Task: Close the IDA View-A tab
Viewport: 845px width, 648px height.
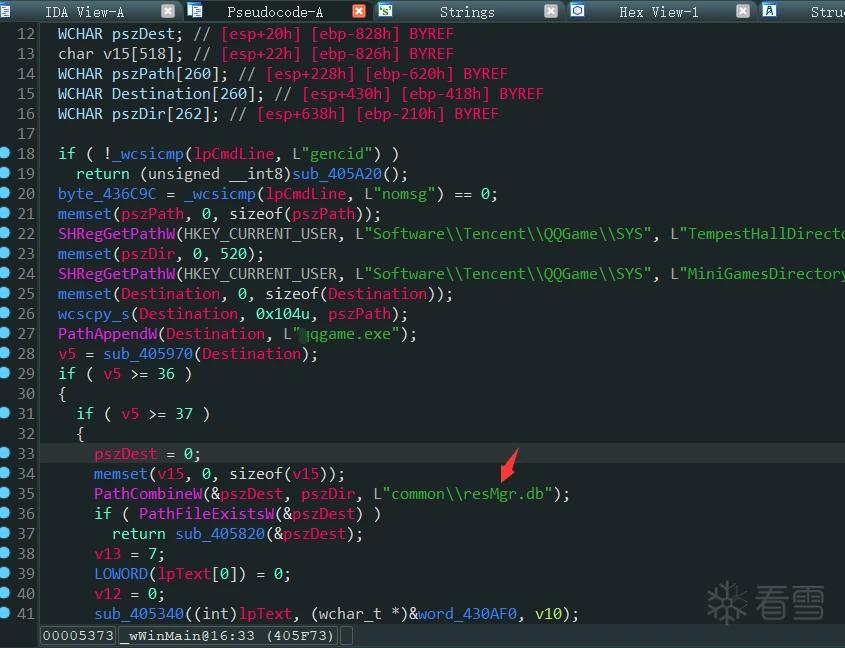Action: tap(168, 11)
